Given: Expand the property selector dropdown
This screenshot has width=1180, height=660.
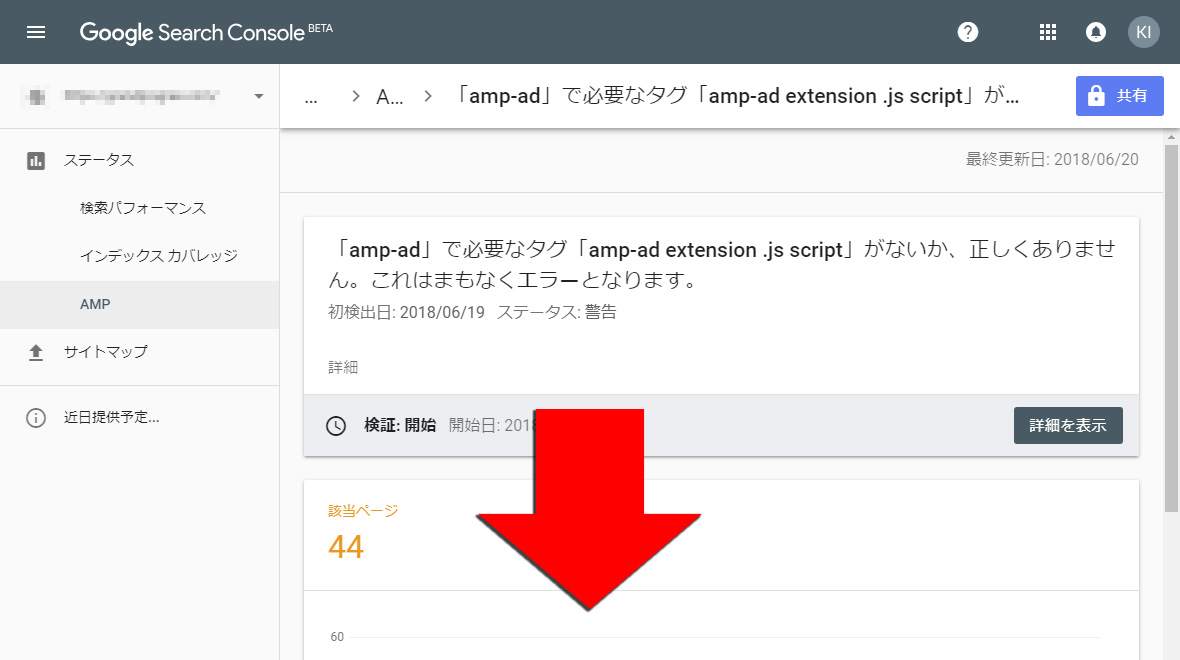Looking at the screenshot, I should pyautogui.click(x=258, y=96).
